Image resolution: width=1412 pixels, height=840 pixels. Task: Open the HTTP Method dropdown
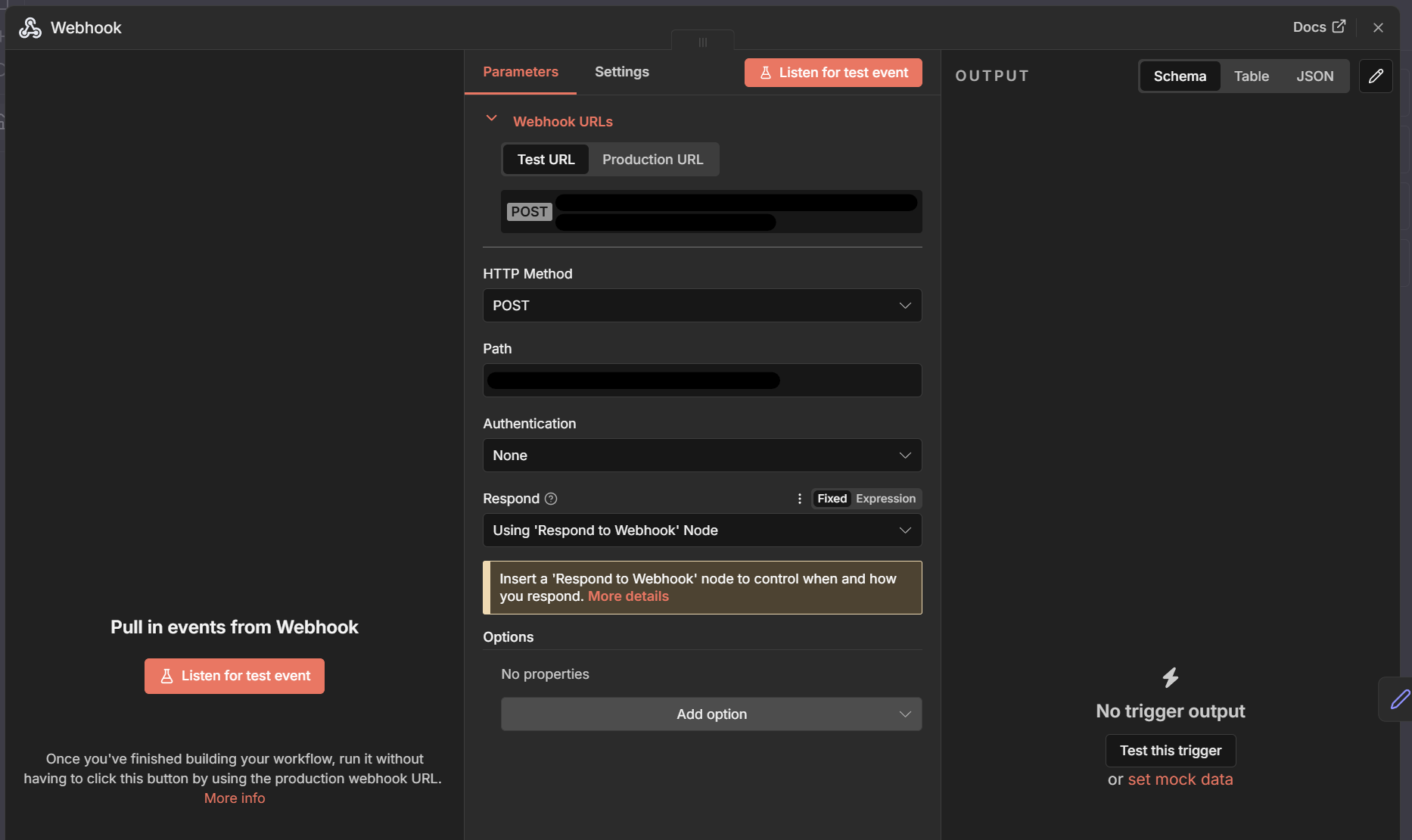tap(701, 306)
